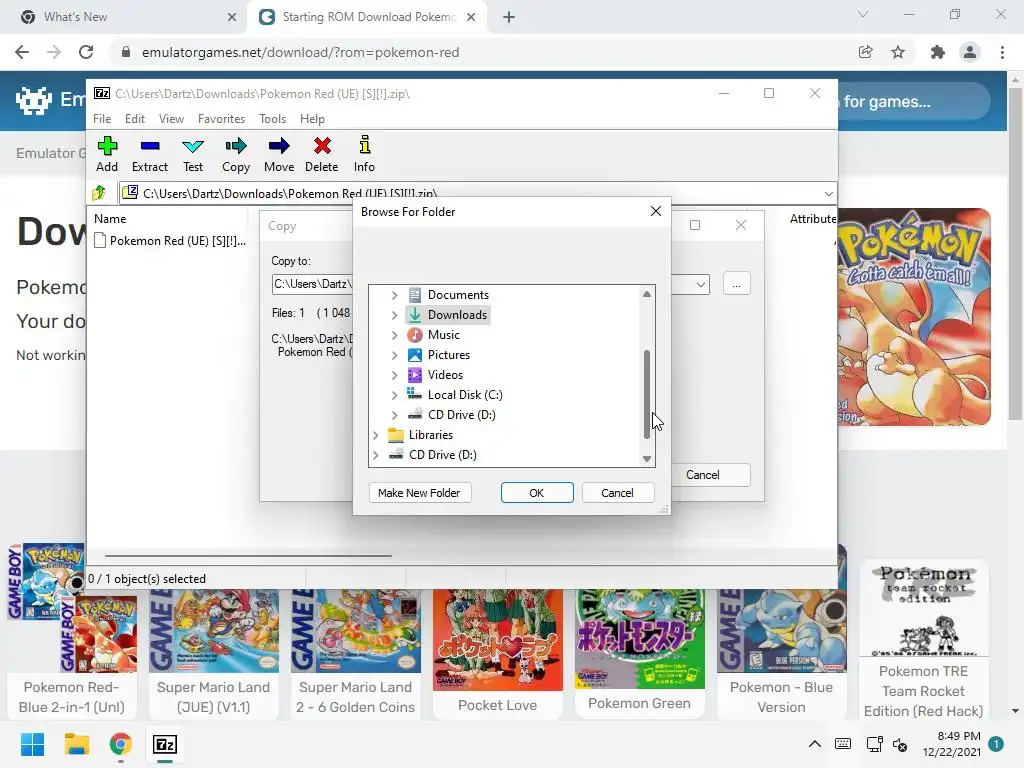Switch to Chrome on the taskbar
Image resolution: width=1024 pixels, height=768 pixels.
pos(120,744)
